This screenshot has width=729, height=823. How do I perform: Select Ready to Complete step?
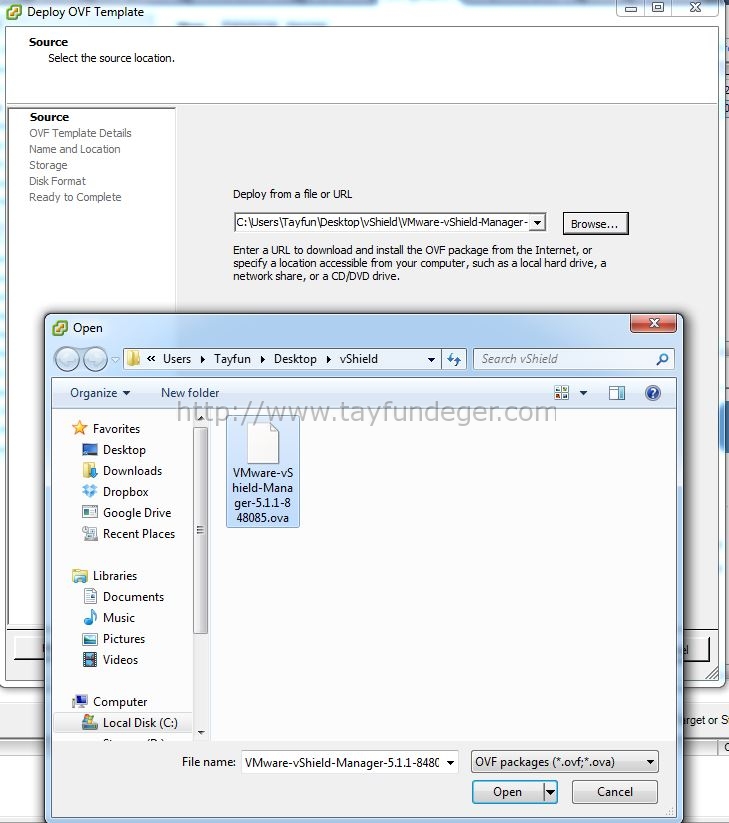75,197
